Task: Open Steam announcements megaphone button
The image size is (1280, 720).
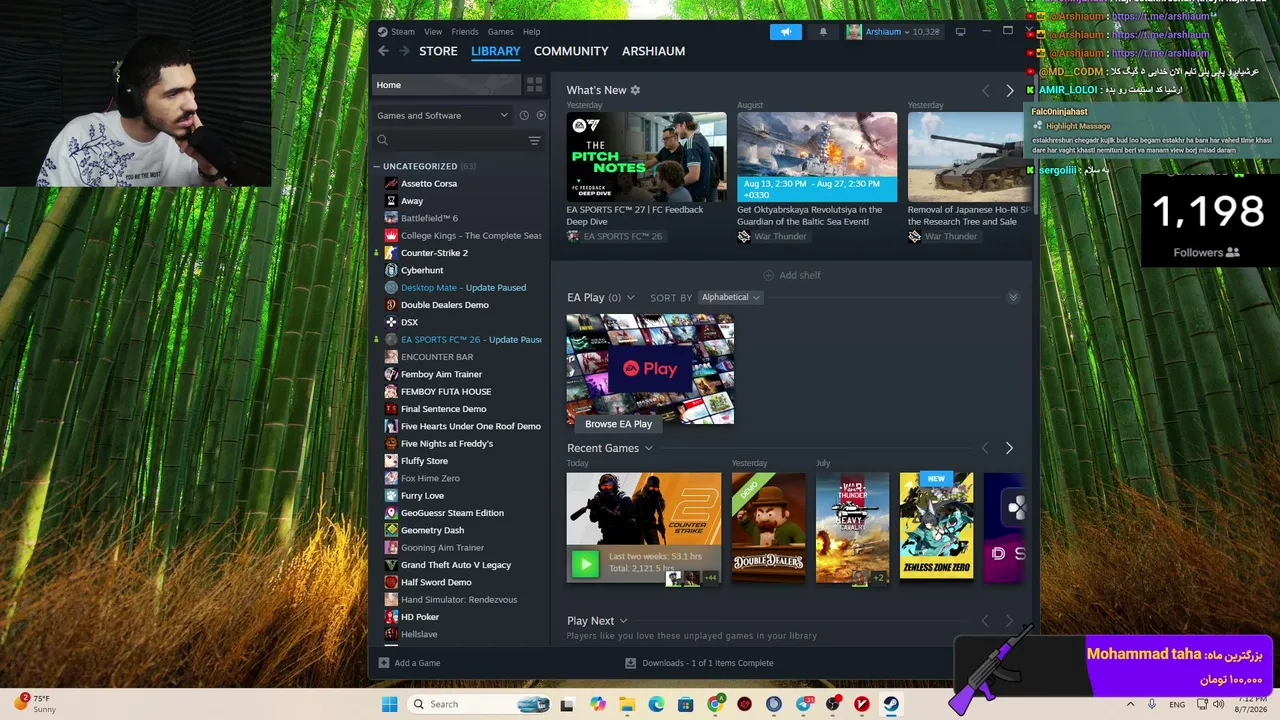Action: [786, 32]
